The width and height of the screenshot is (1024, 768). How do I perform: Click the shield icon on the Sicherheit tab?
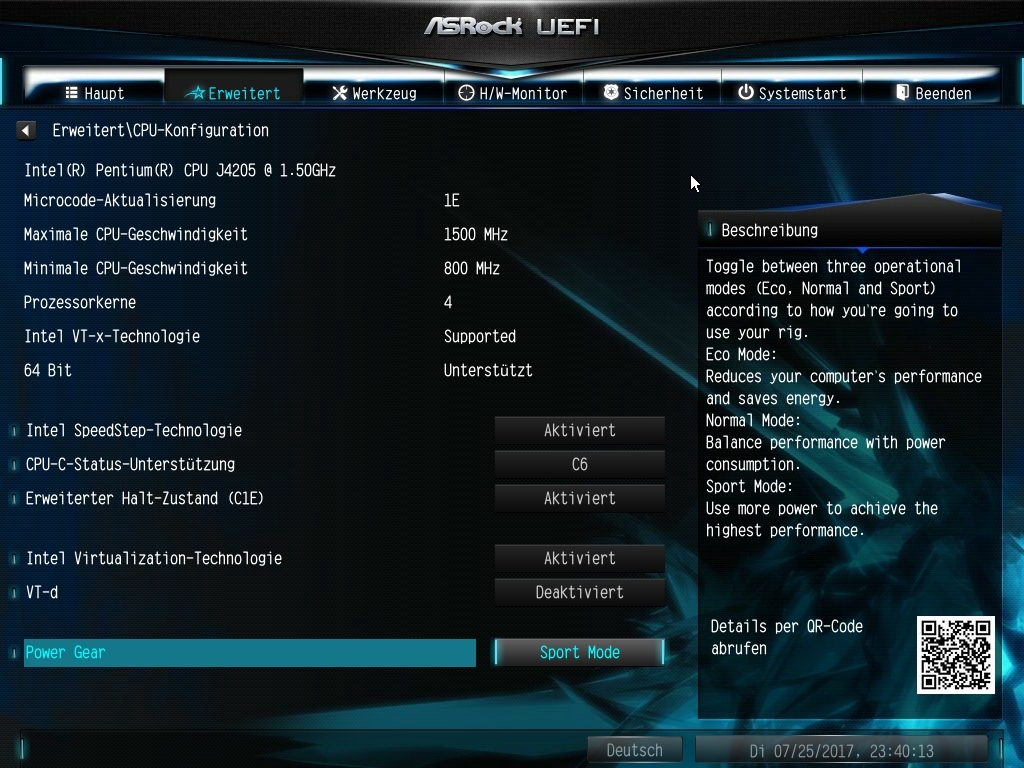pyautogui.click(x=611, y=93)
